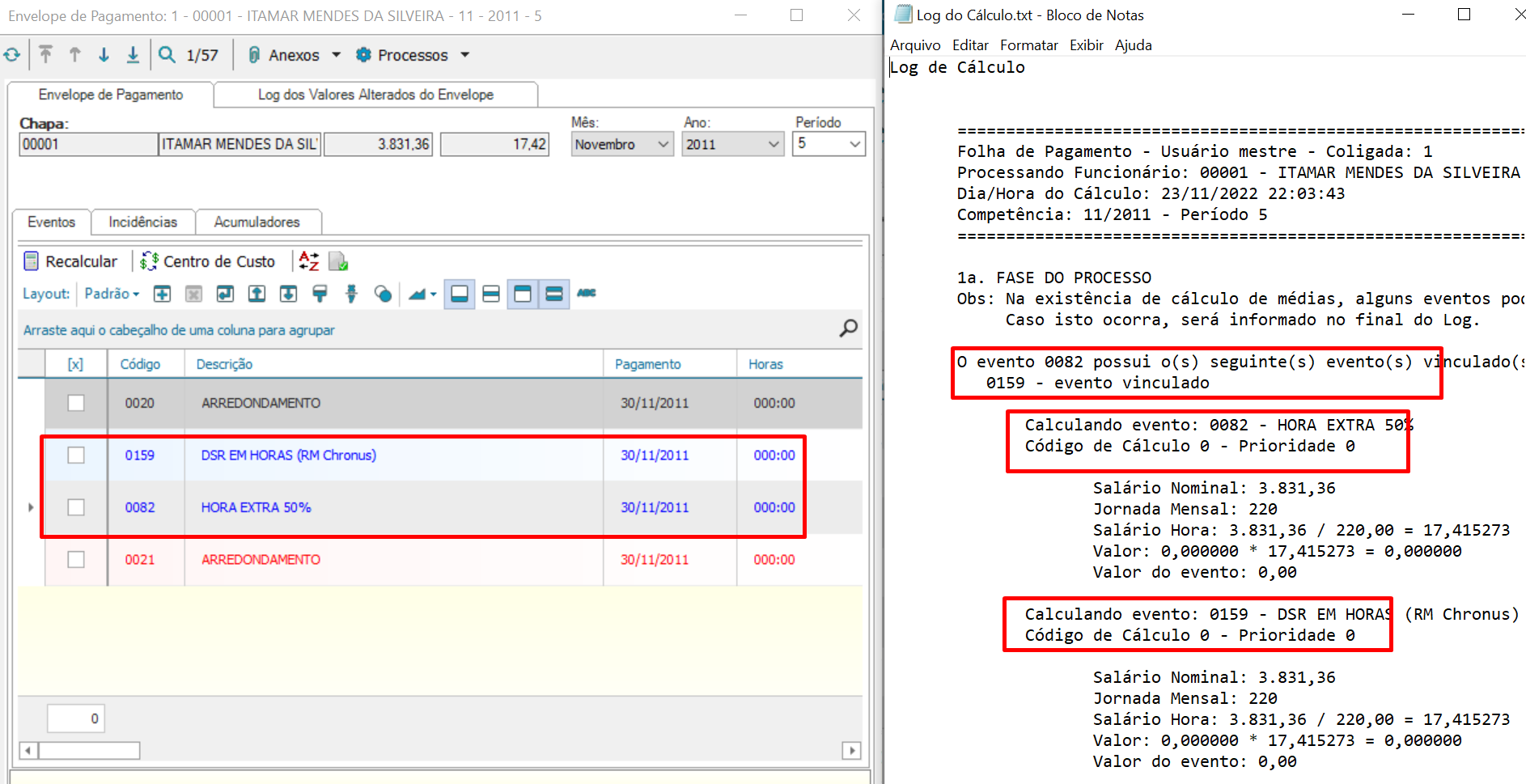Expand the Ano 2011 dropdown
1526x784 pixels.
774,144
